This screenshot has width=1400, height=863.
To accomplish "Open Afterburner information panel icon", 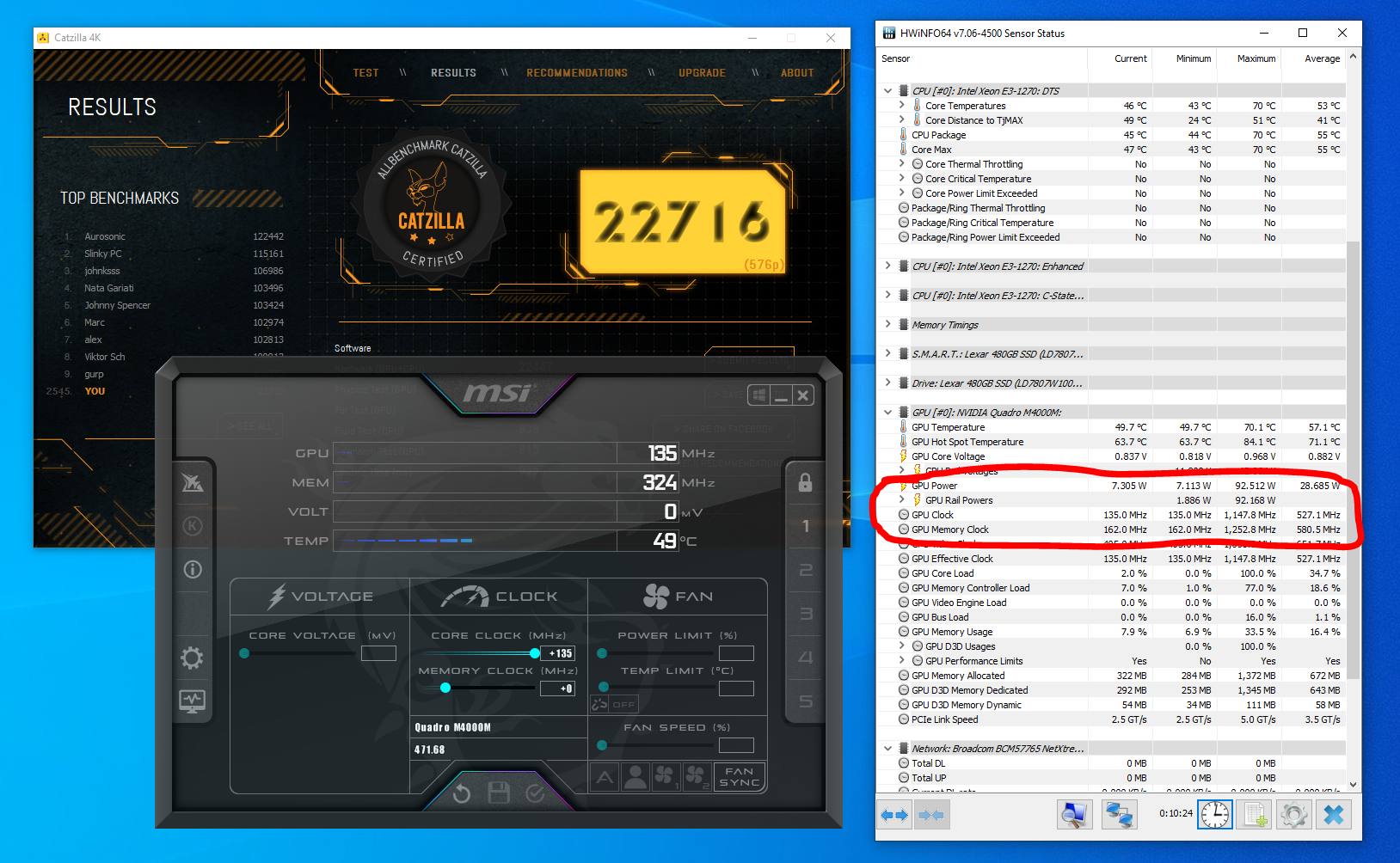I will click(x=193, y=569).
